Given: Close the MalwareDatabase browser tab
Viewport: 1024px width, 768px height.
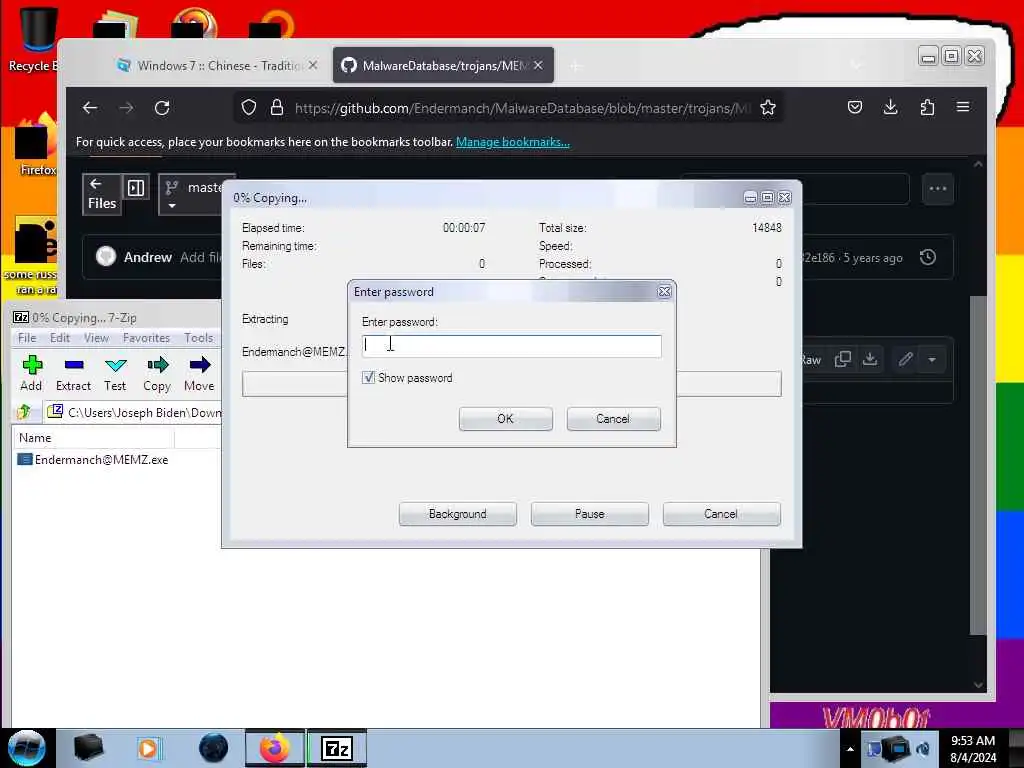Looking at the screenshot, I should point(538,65).
